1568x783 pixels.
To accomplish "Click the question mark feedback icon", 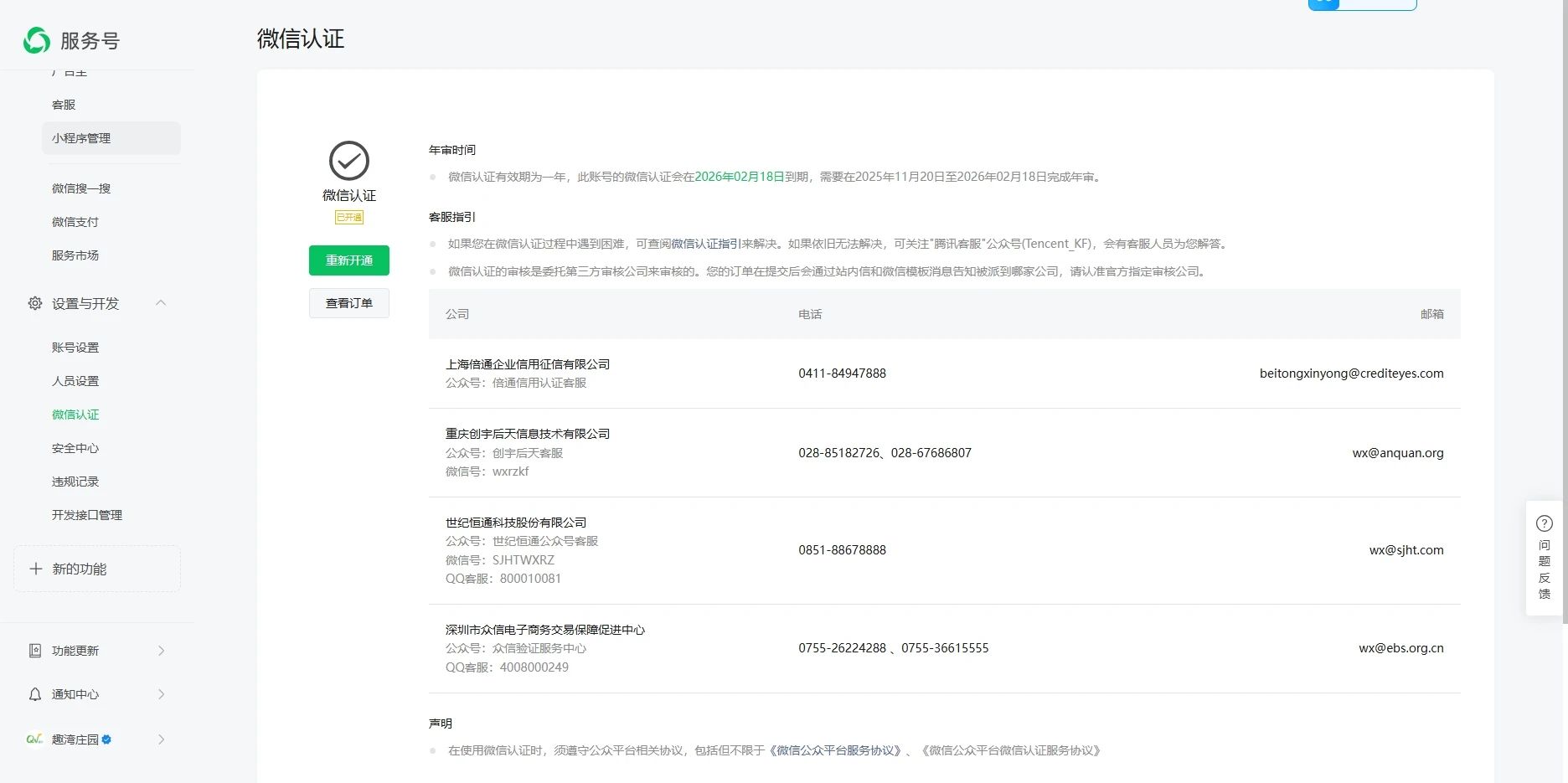I will tap(1545, 523).
